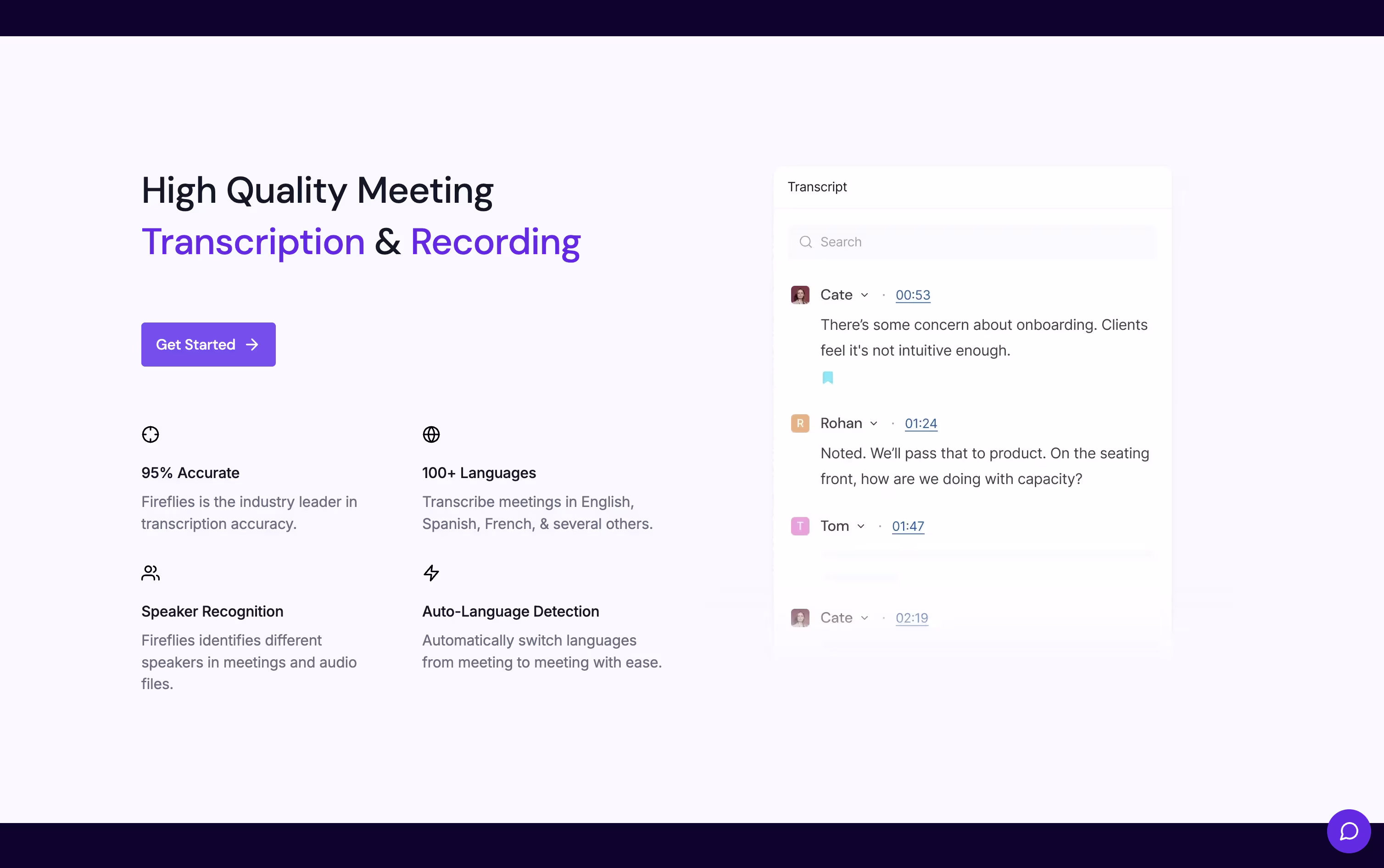This screenshot has width=1384, height=868.
Task: Click the "Auto-Language Detection" heading
Action: pos(510,612)
